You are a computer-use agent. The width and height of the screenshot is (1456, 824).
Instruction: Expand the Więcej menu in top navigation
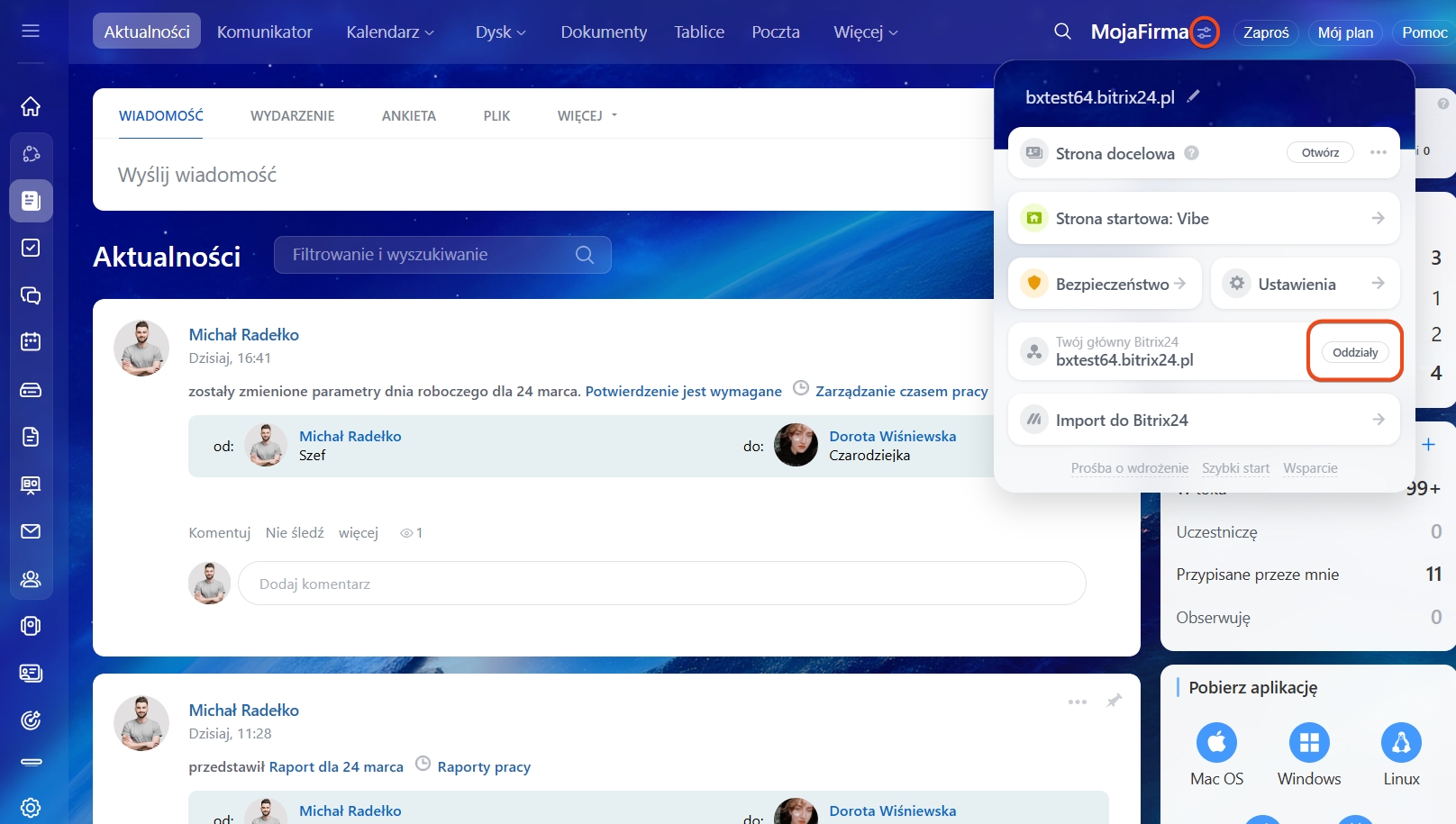pyautogui.click(x=865, y=32)
